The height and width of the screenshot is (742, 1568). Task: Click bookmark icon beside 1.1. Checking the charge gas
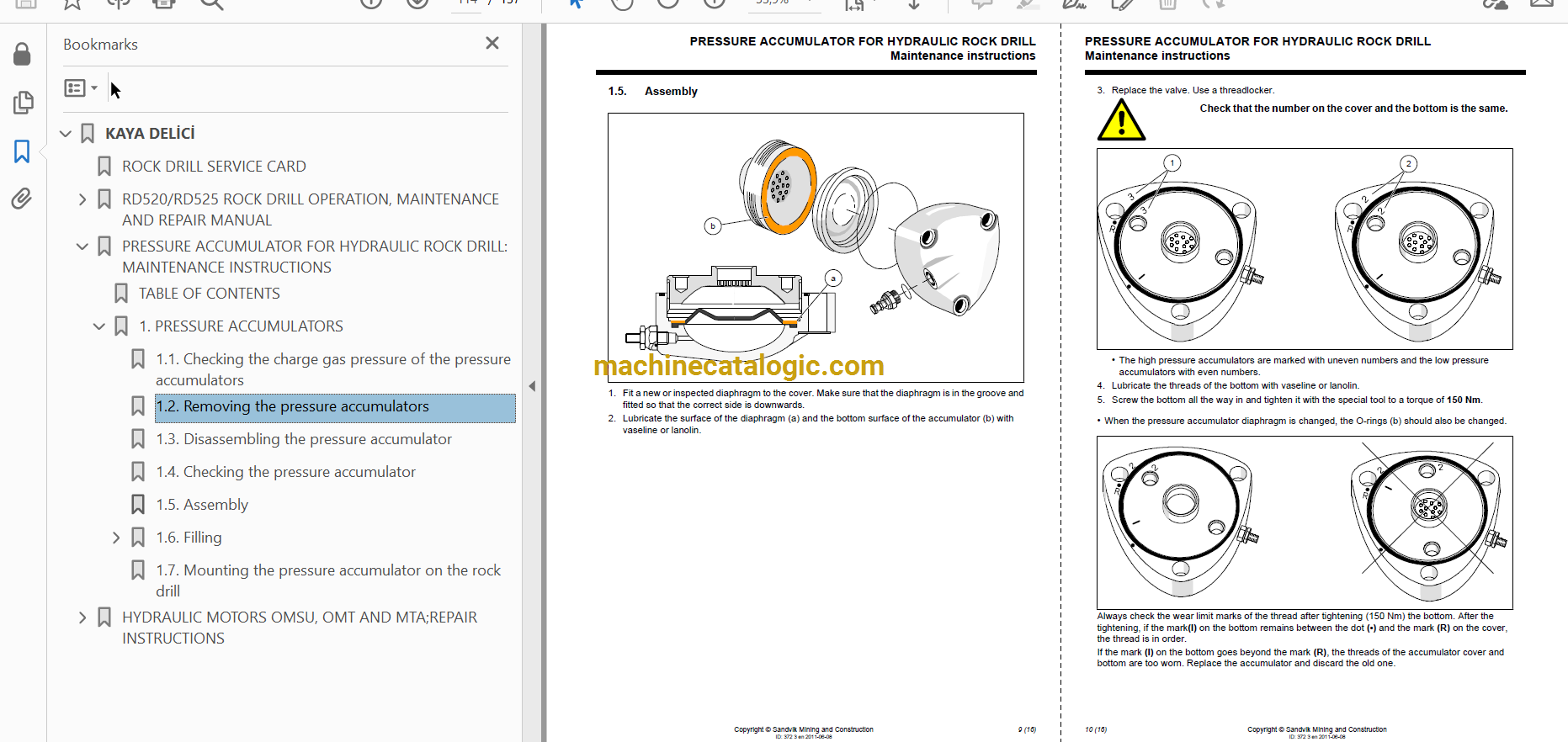pyautogui.click(x=138, y=359)
